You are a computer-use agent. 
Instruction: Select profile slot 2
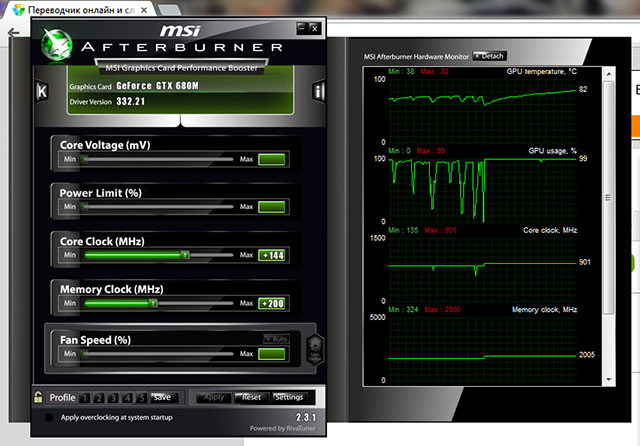pyautogui.click(x=99, y=397)
